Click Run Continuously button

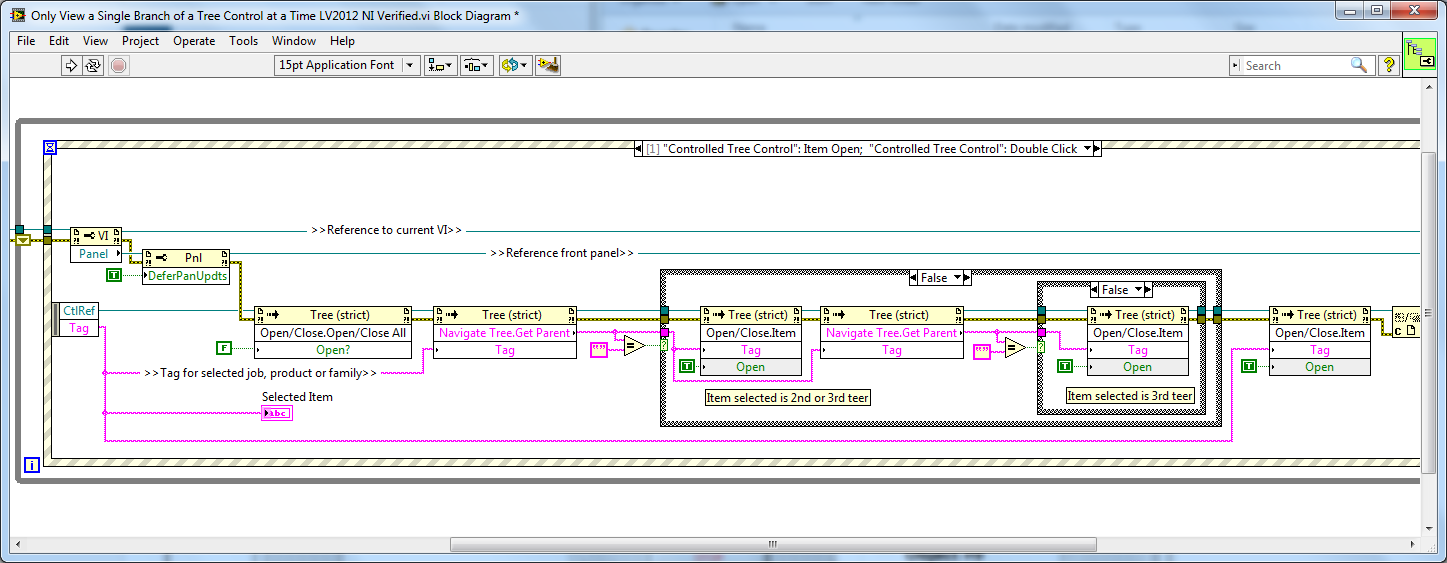click(93, 65)
